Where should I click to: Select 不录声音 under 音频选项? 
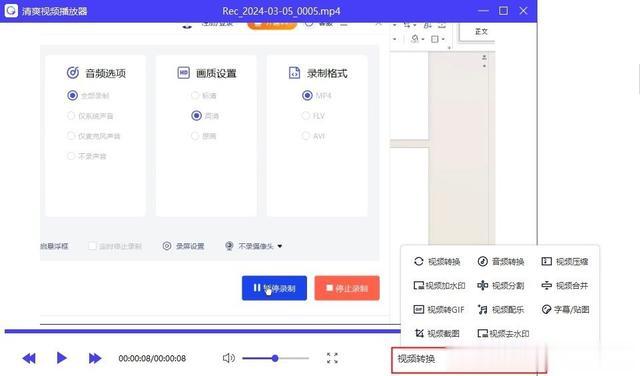point(71,156)
